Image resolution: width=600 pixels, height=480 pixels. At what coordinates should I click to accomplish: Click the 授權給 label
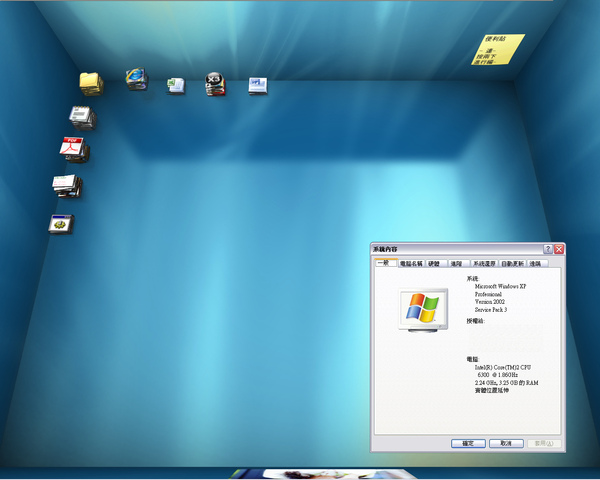point(476,321)
